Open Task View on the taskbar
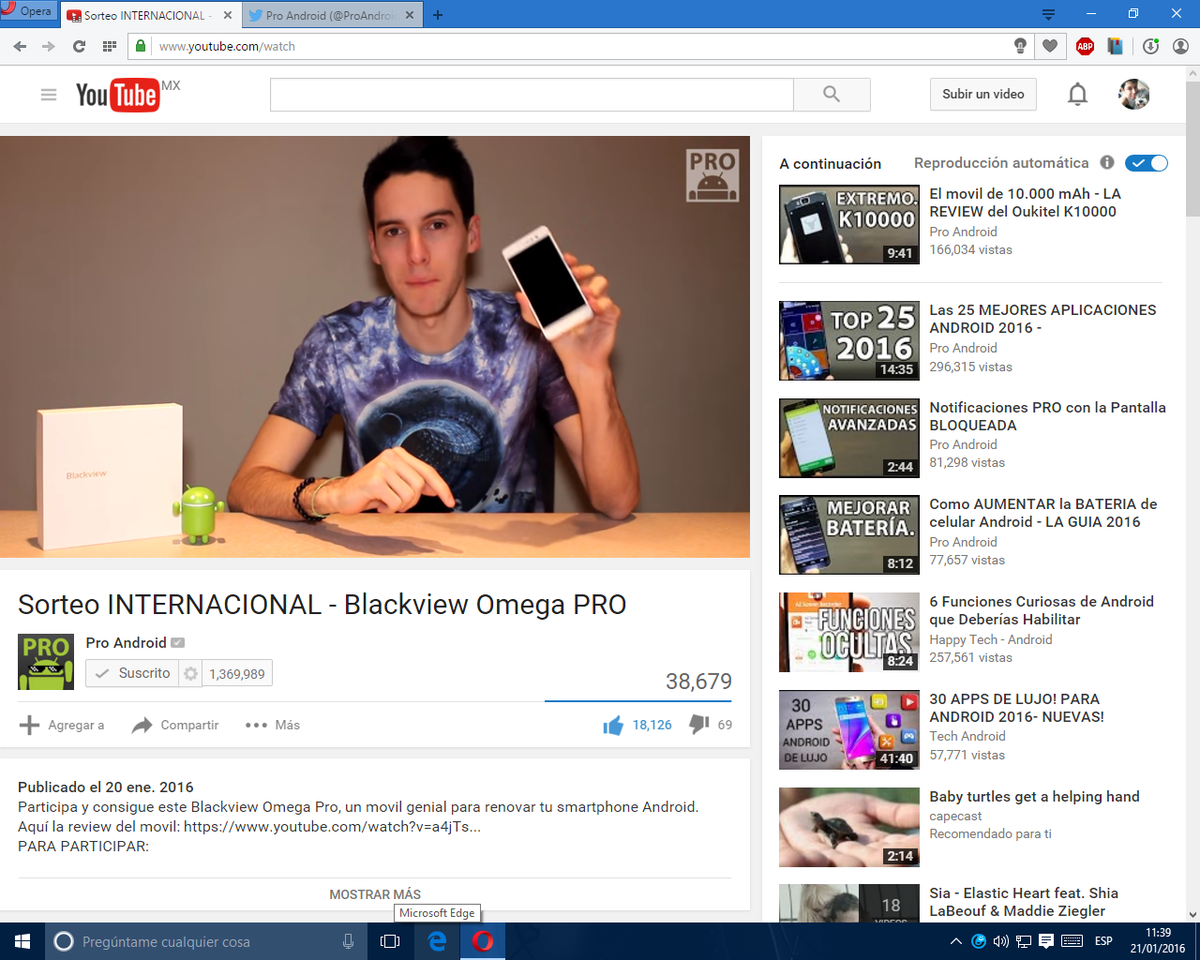The width and height of the screenshot is (1200, 960). [x=390, y=941]
